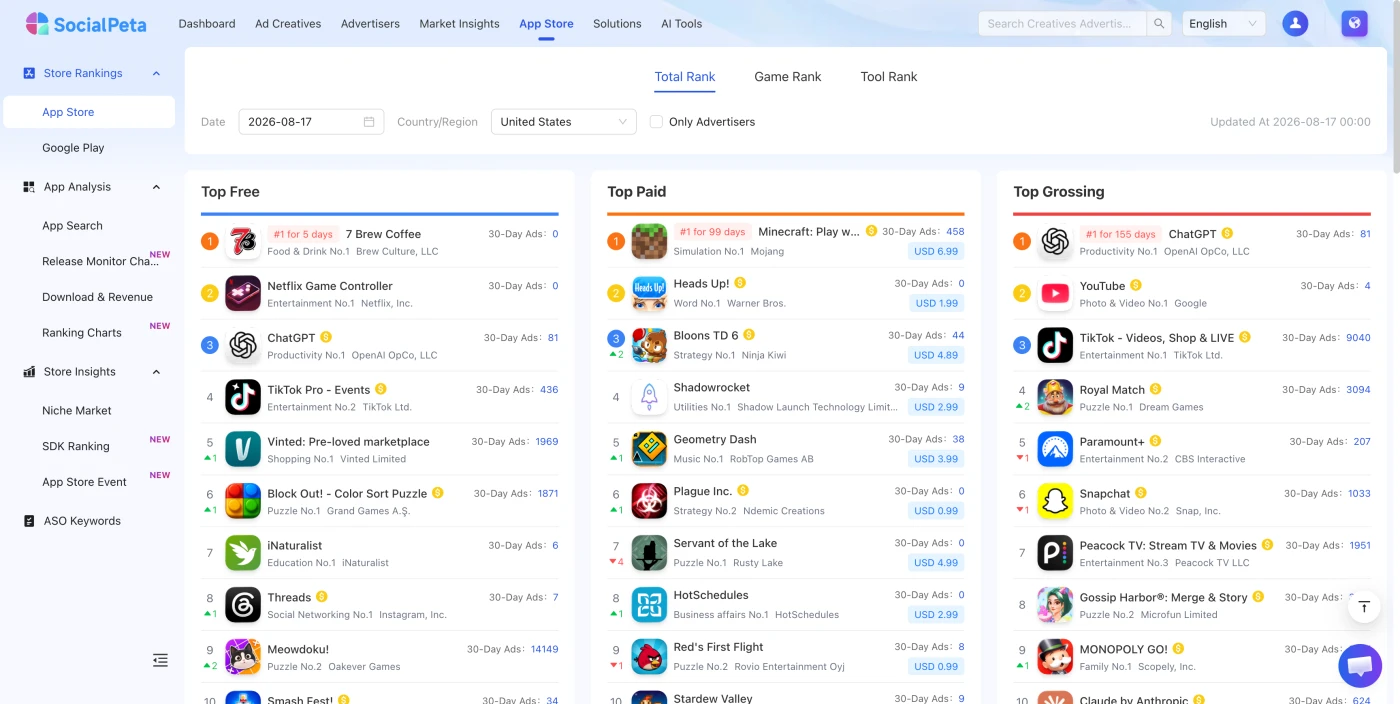Open the Market Insights menu

tap(459, 24)
